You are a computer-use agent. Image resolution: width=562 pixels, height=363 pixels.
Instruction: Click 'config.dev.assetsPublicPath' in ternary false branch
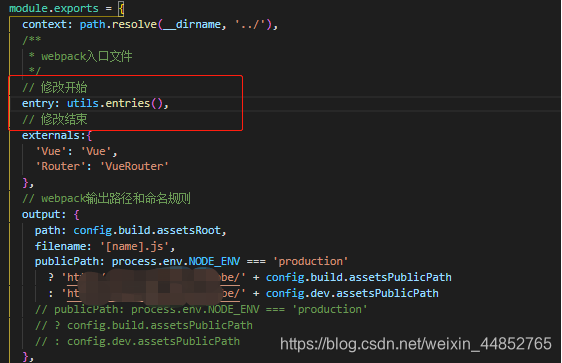[x=352, y=293]
